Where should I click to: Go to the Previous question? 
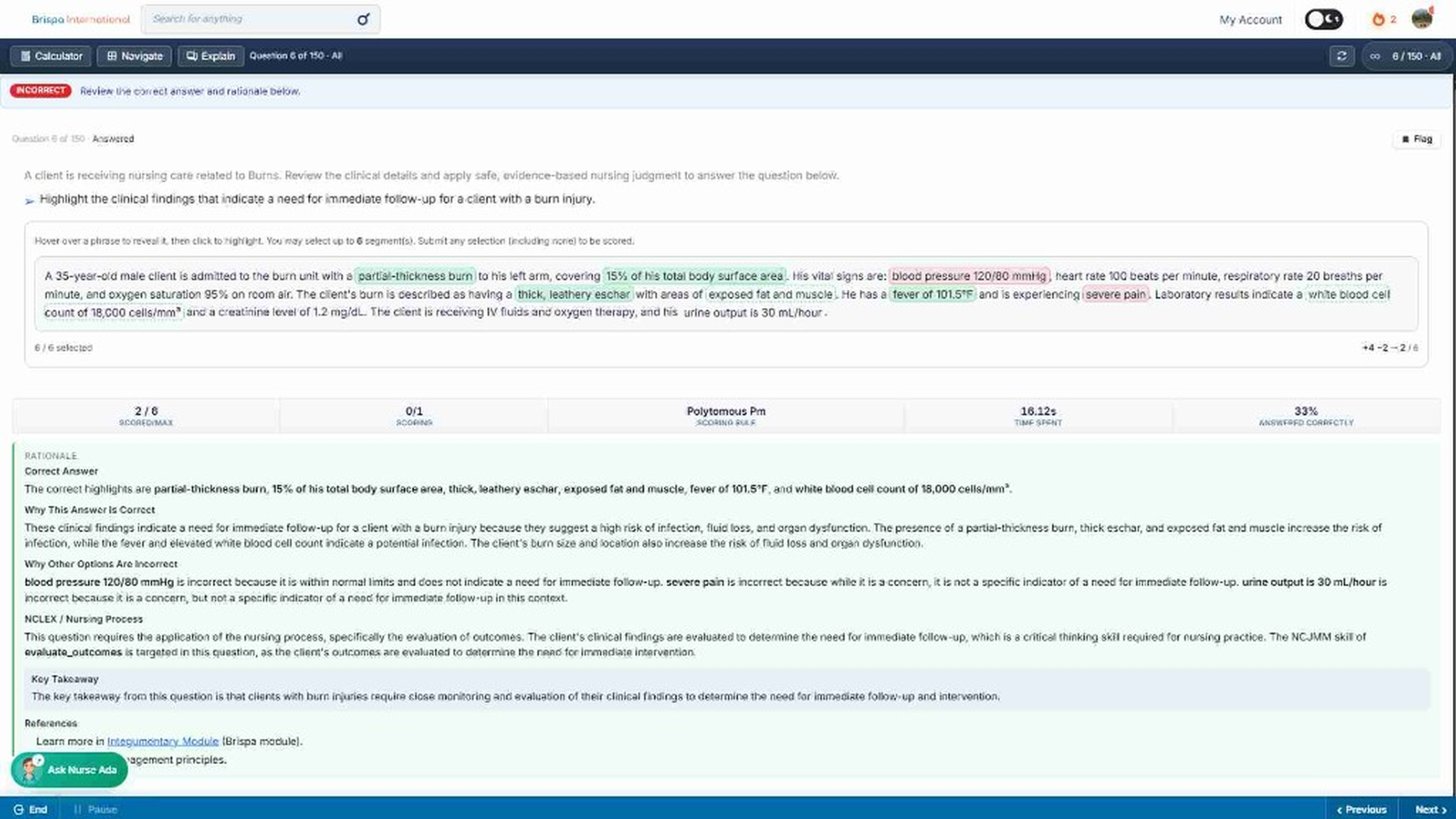pyautogui.click(x=1361, y=810)
